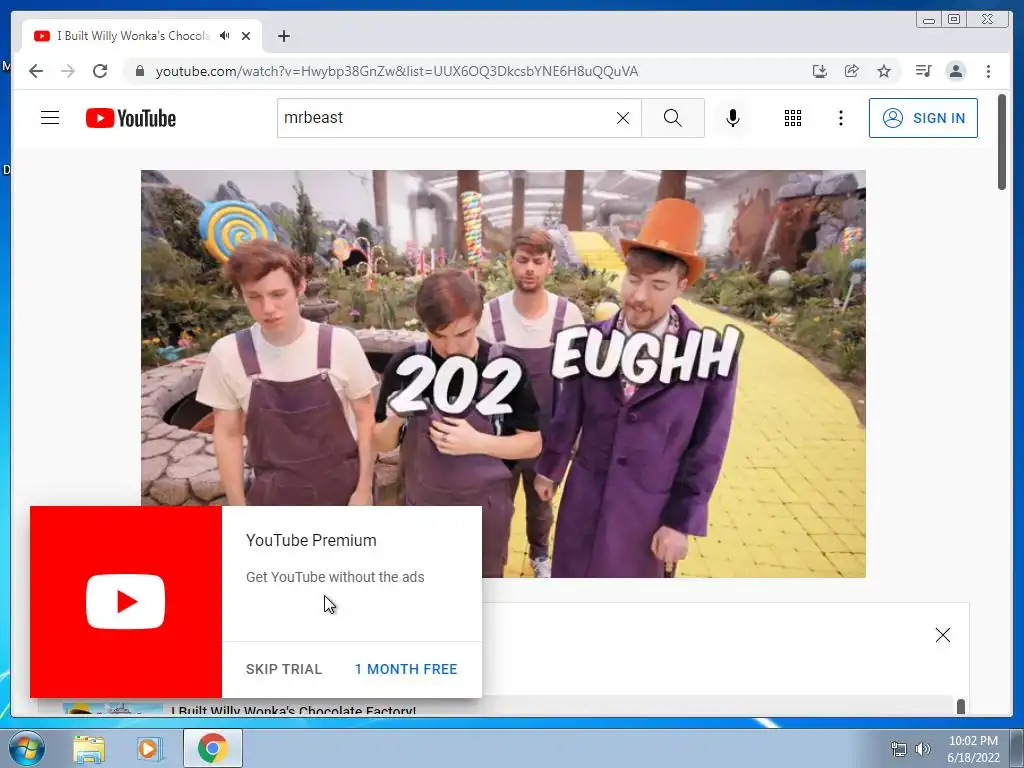Click the browser page vertical scrollbar thumb
Viewport: 1024px width, 768px height.
[1002, 142]
